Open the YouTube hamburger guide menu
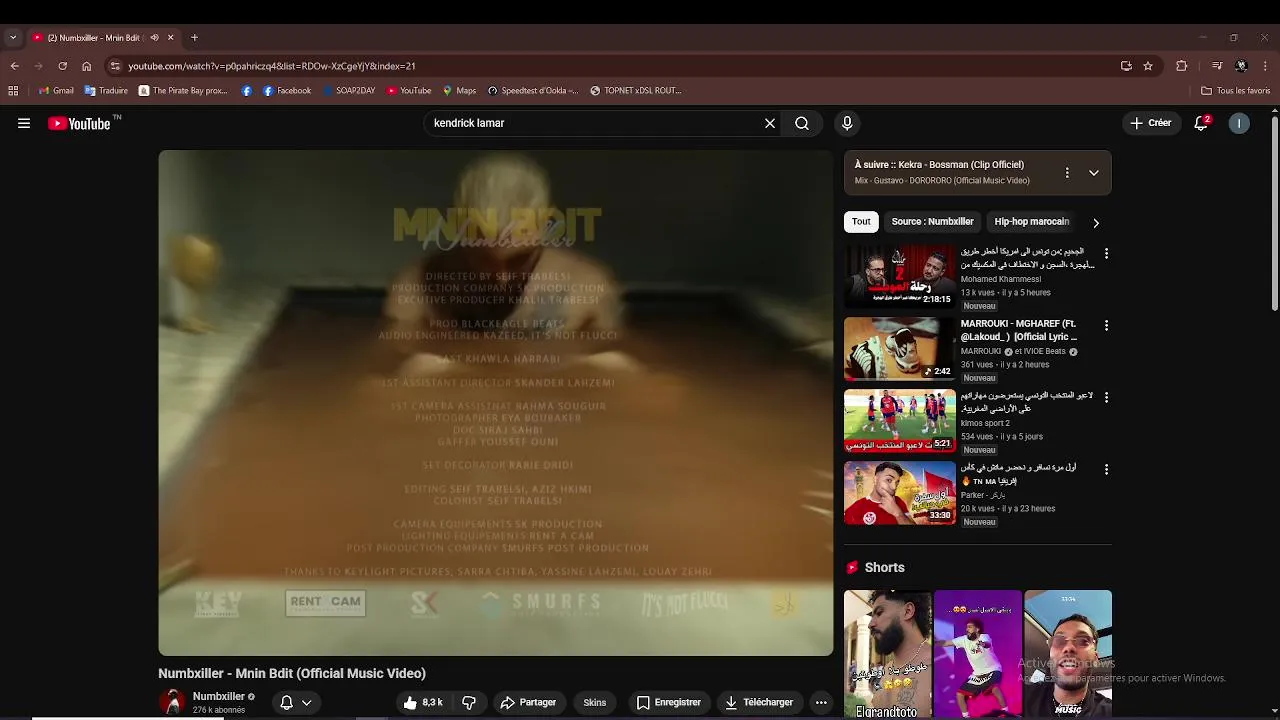Viewport: 1280px width, 720px height. (x=24, y=123)
